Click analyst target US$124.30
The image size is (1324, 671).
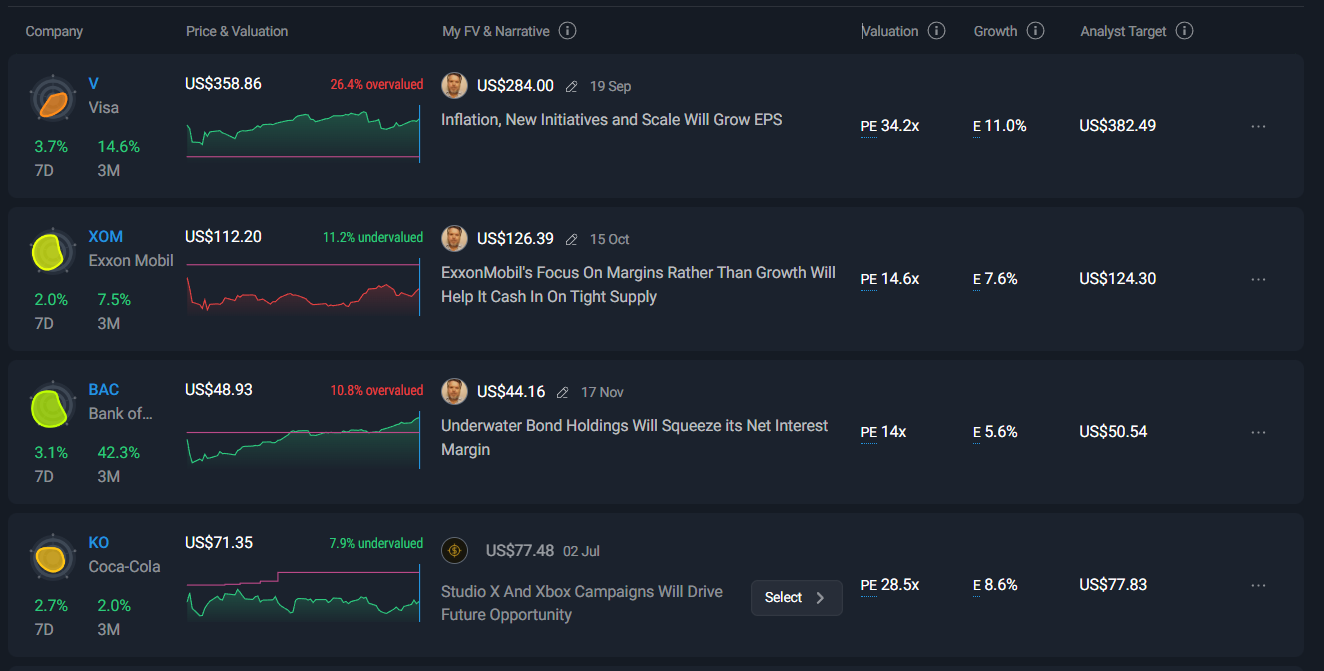pyautogui.click(x=1118, y=279)
